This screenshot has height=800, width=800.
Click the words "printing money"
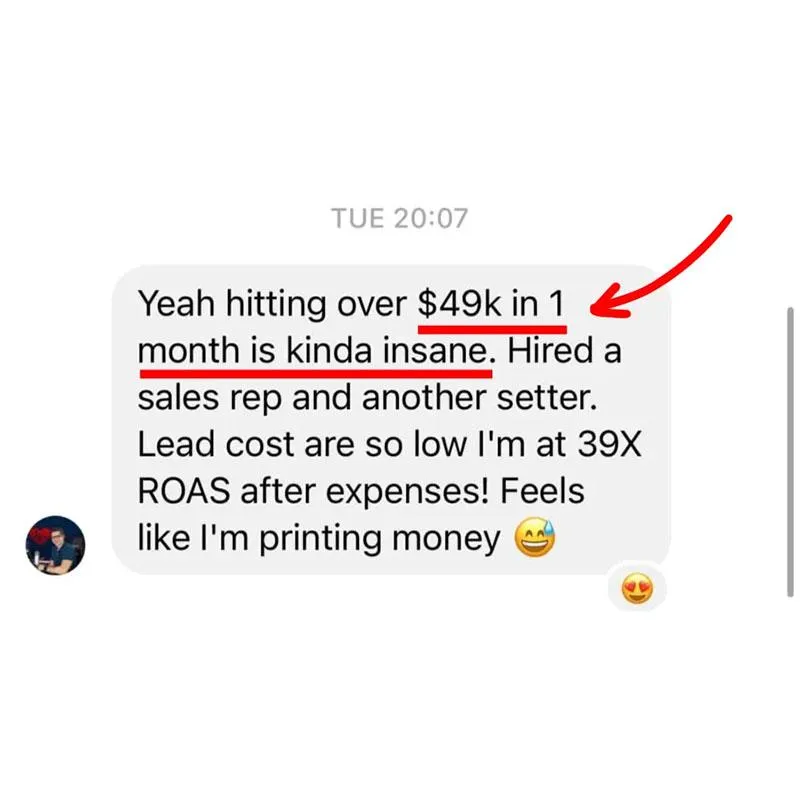point(380,541)
